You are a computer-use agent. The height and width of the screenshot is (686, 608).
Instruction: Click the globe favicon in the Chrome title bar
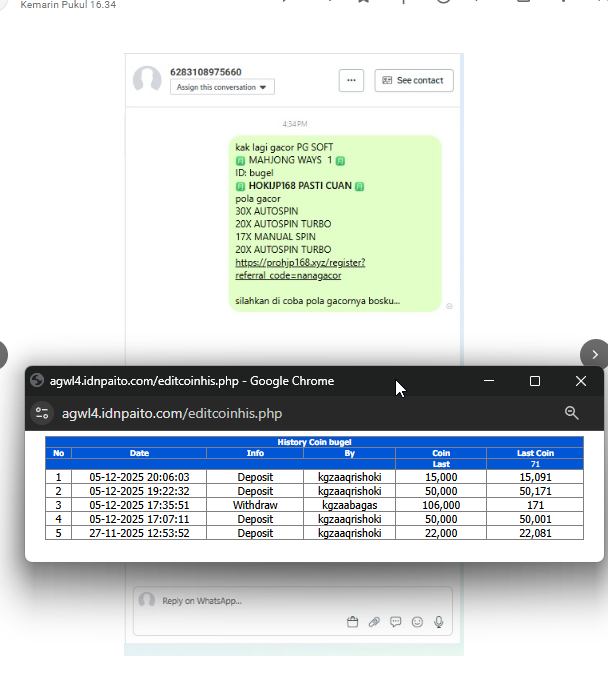point(37,381)
